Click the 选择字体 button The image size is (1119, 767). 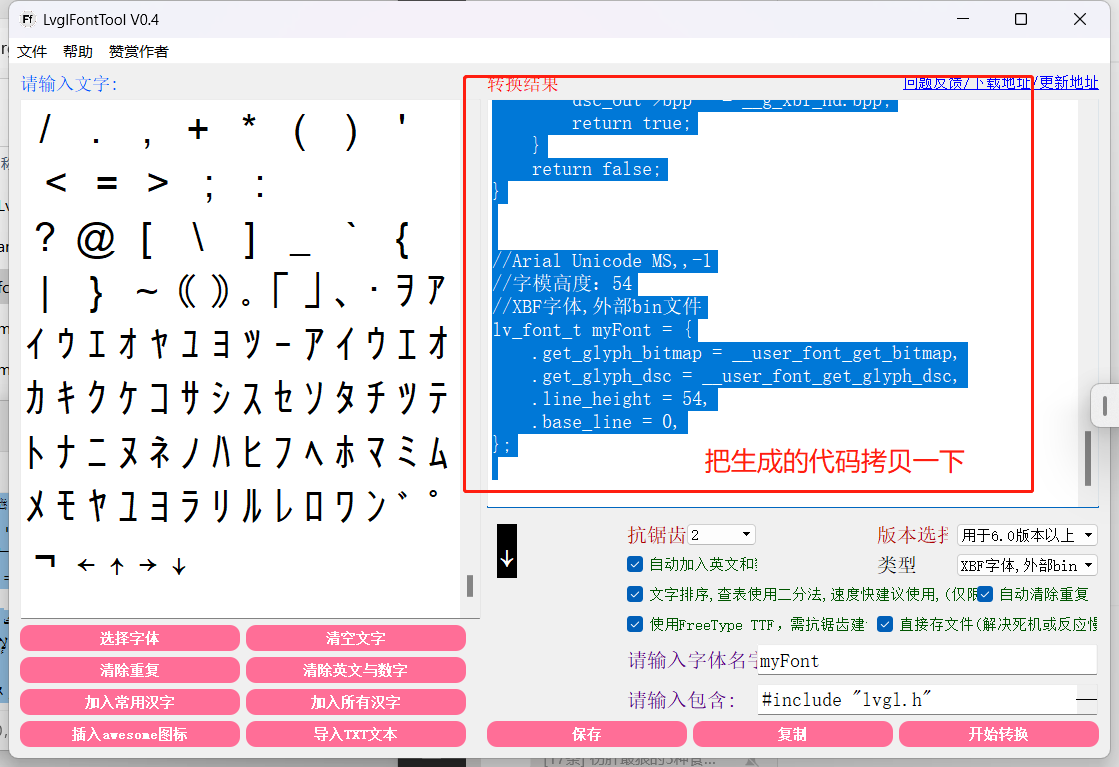tap(130, 638)
